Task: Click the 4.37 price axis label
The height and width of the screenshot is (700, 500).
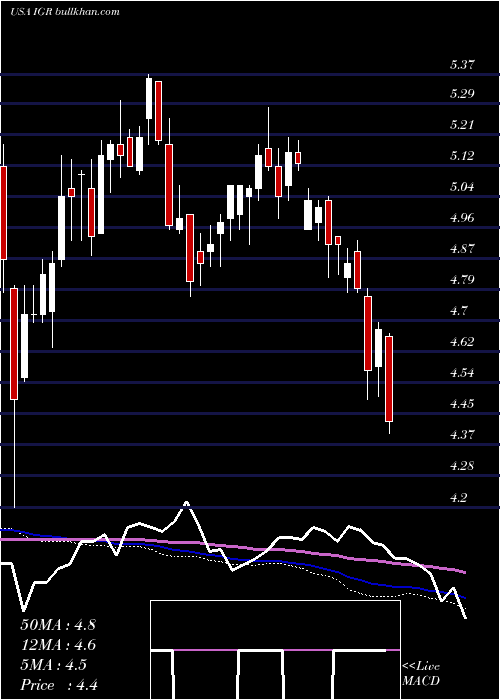Action: (x=462, y=435)
